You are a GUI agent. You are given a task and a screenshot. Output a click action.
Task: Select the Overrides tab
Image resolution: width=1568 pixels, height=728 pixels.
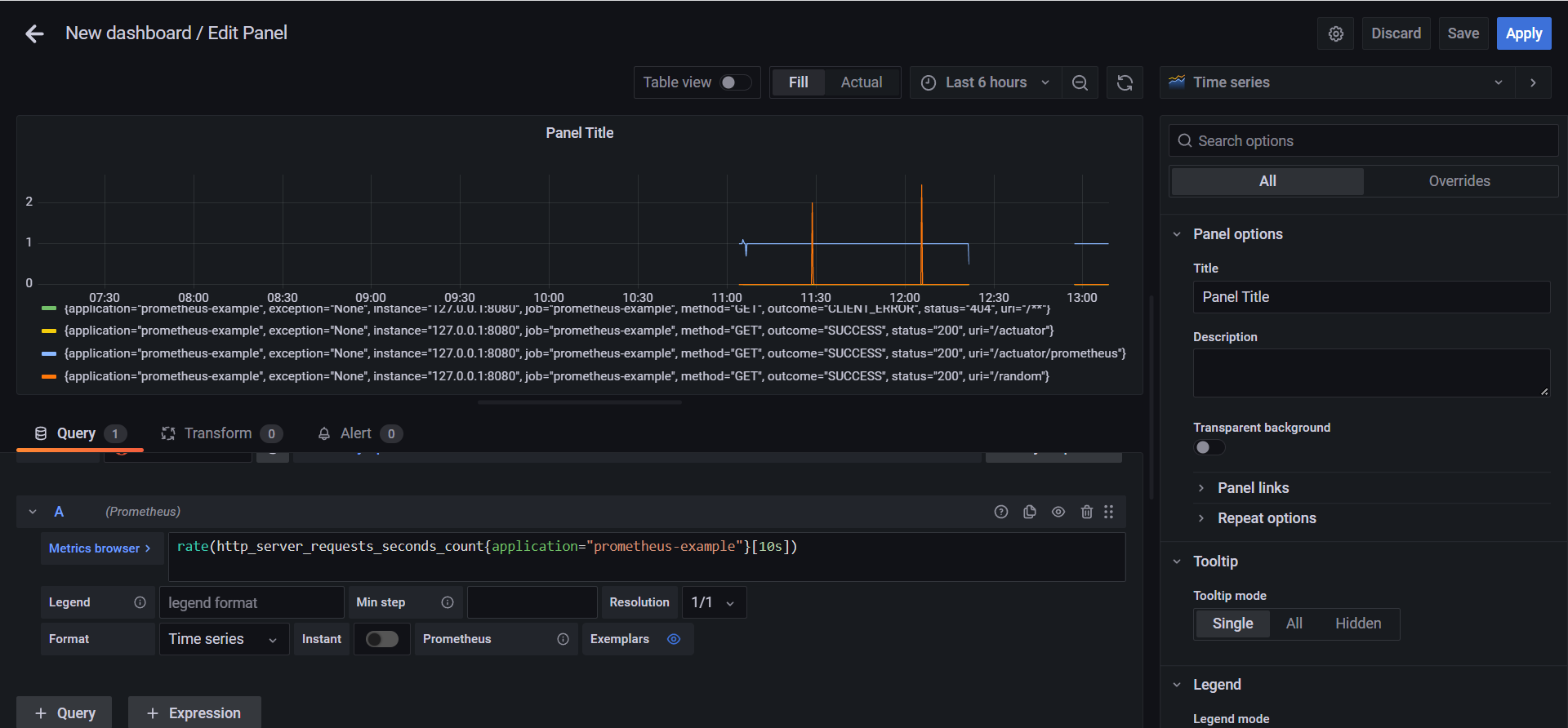point(1459,181)
